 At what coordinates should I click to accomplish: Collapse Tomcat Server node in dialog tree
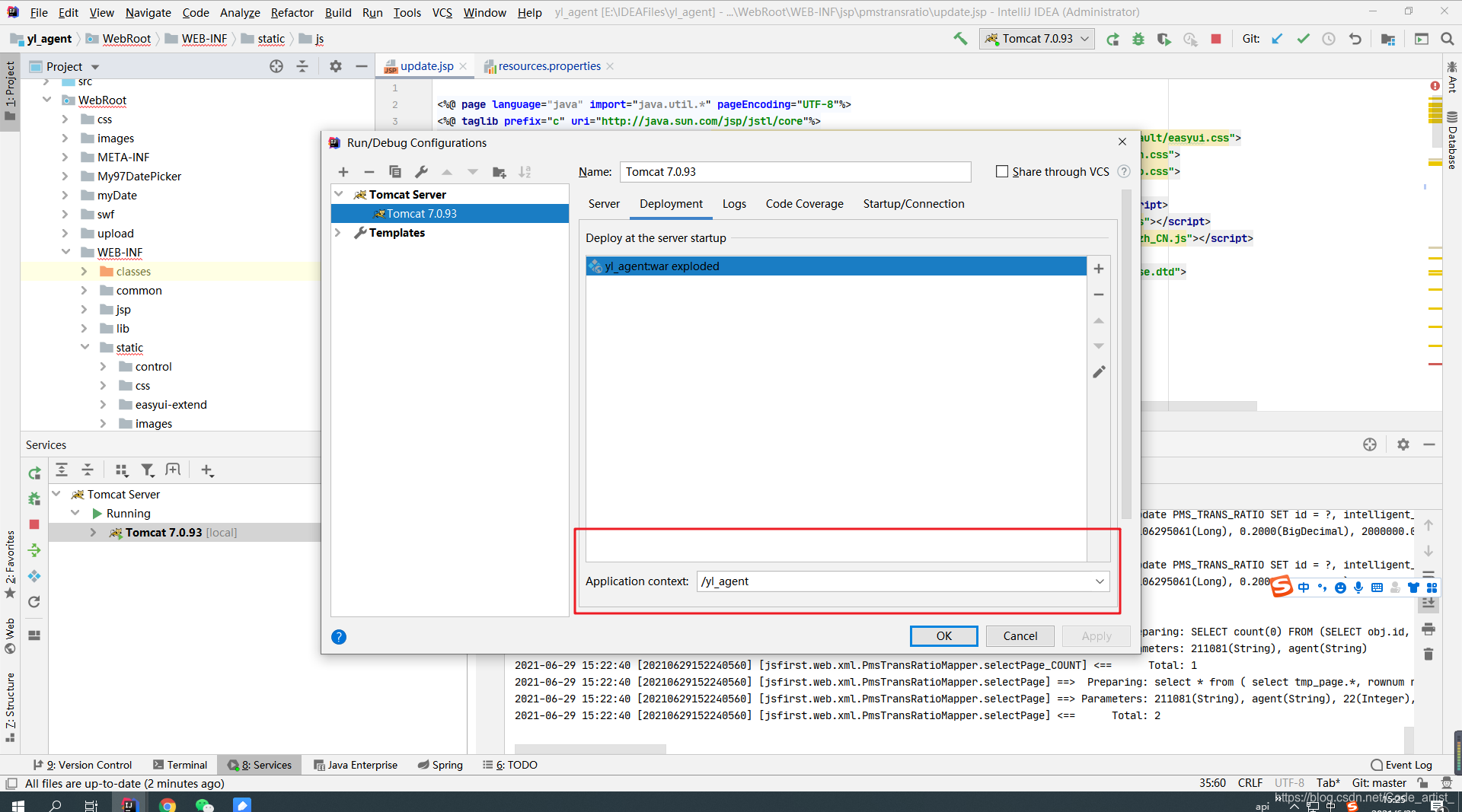click(339, 195)
